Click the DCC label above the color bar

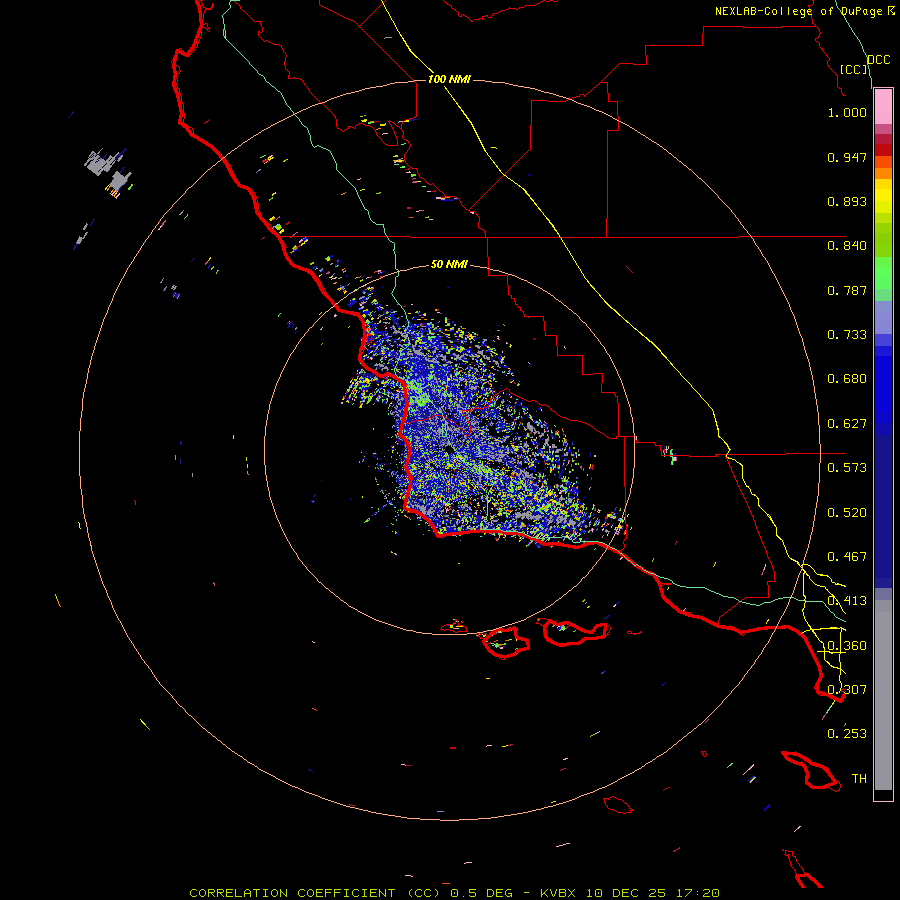(x=879, y=60)
